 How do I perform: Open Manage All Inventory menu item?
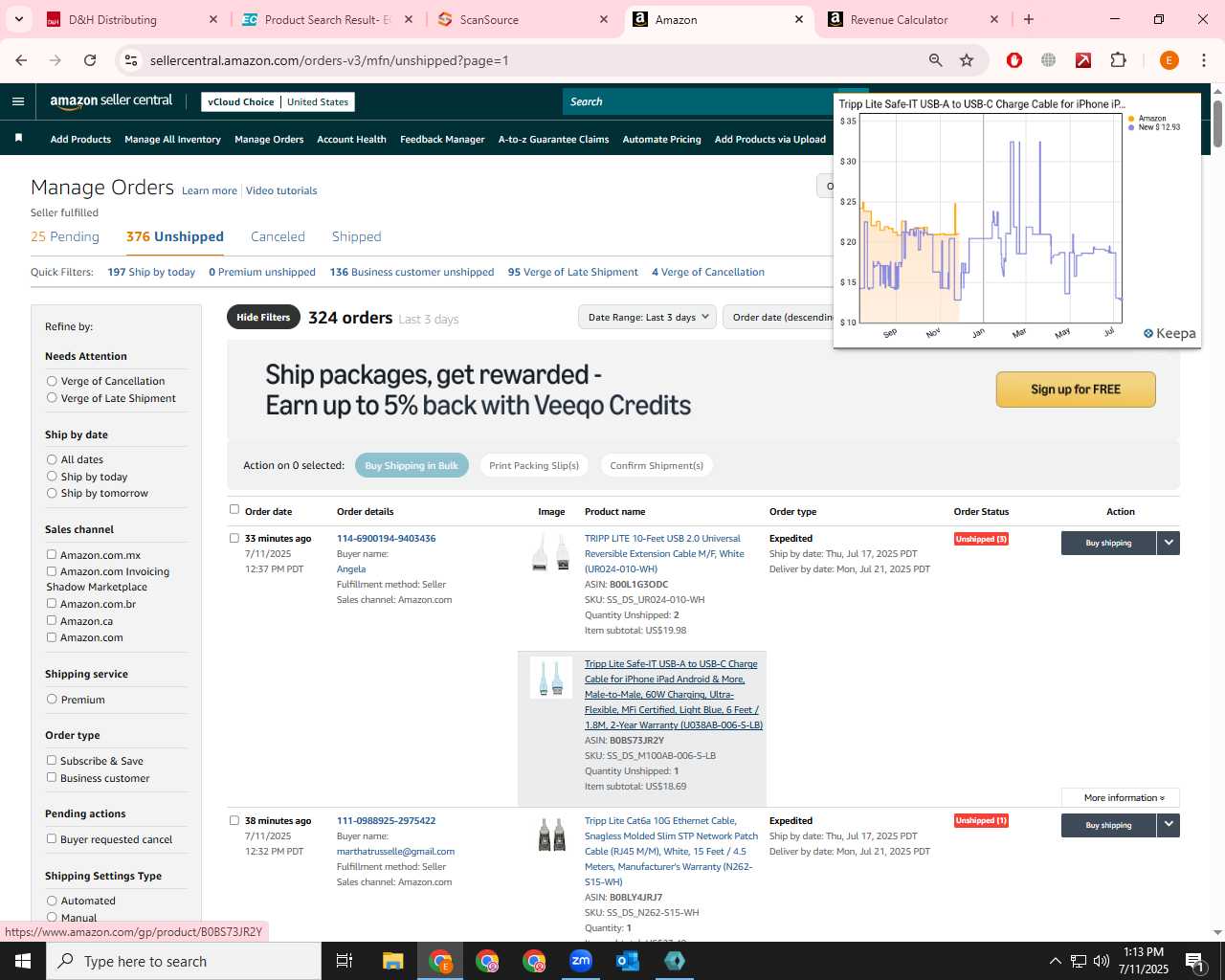tap(172, 139)
